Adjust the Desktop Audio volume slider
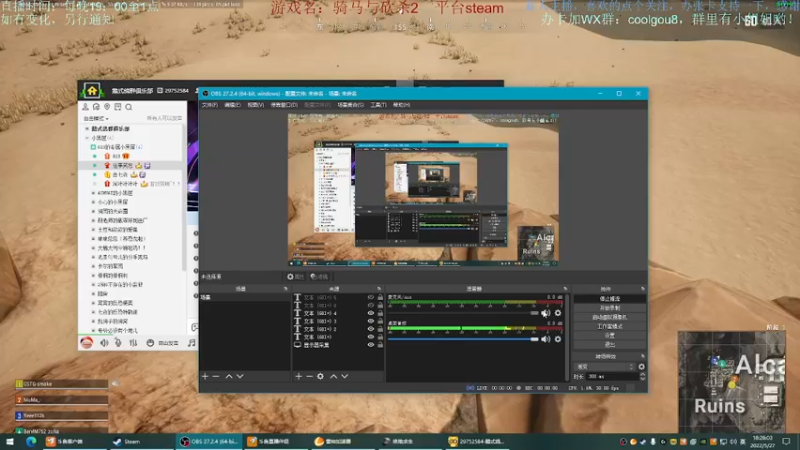Image resolution: width=800 pixels, height=450 pixels. (463, 339)
